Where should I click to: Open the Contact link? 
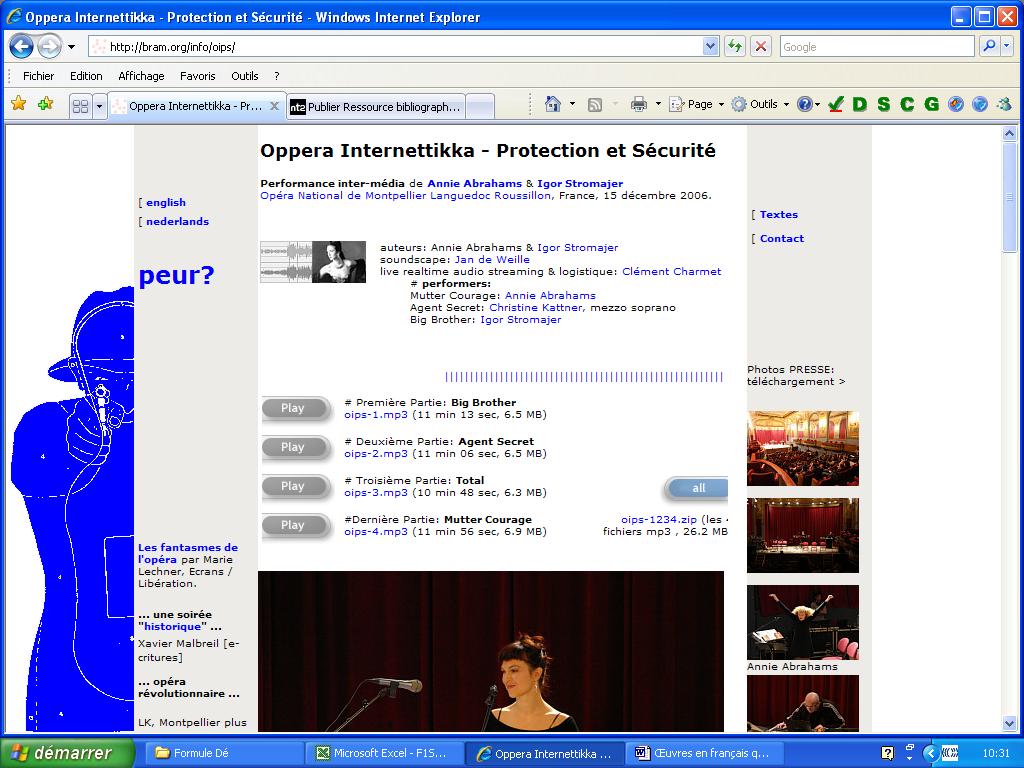[x=782, y=238]
